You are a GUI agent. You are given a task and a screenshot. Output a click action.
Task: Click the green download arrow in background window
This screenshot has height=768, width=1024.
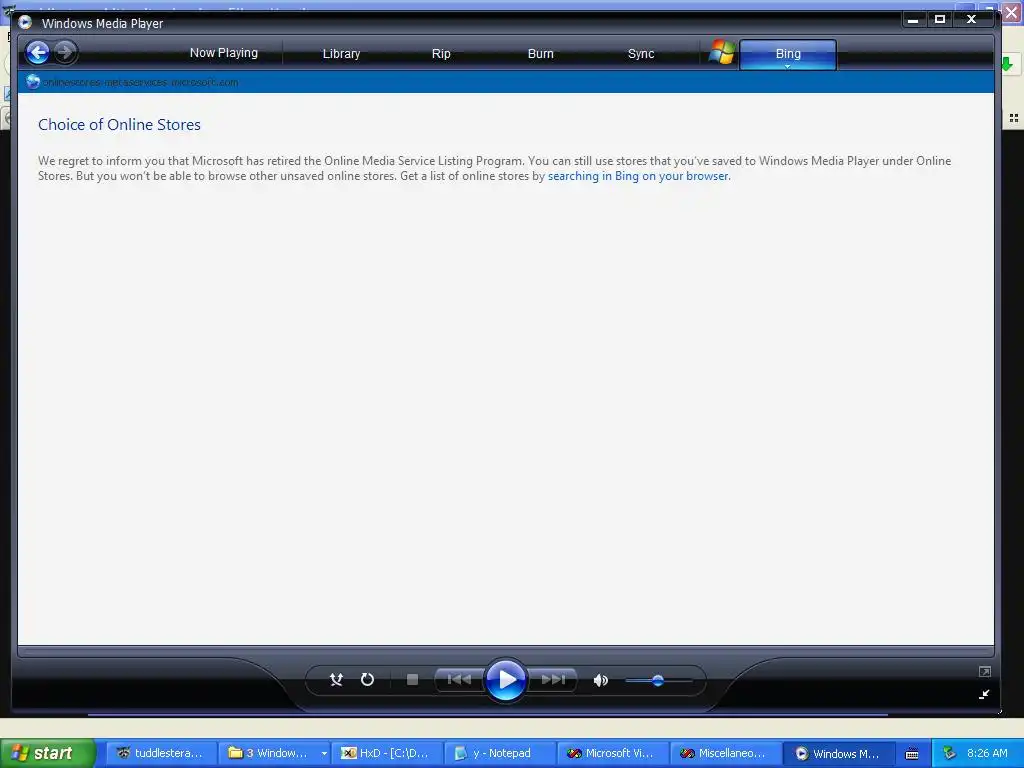[1006, 63]
